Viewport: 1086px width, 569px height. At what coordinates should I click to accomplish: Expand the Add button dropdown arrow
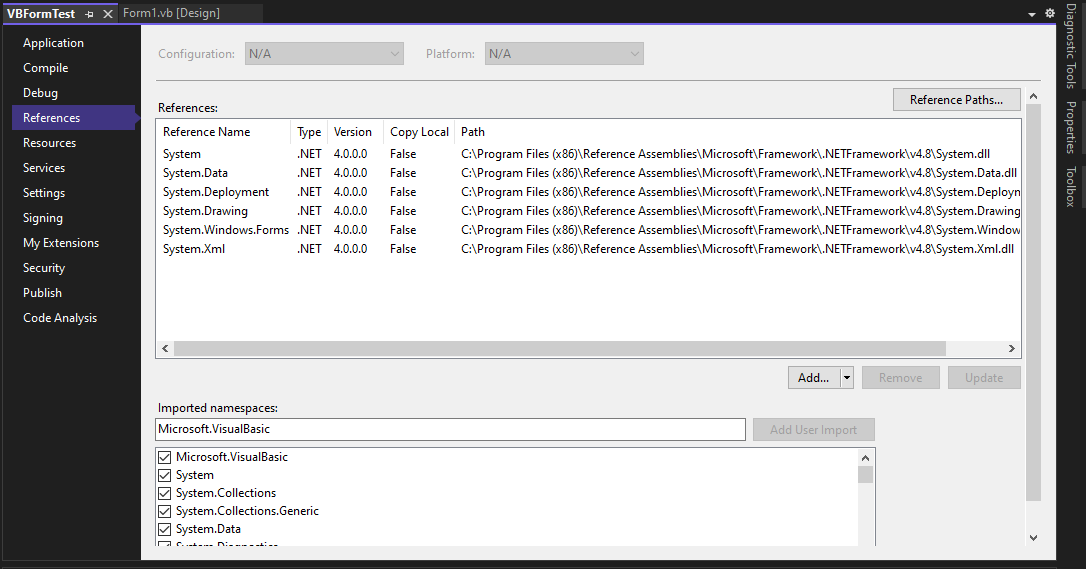click(x=846, y=378)
